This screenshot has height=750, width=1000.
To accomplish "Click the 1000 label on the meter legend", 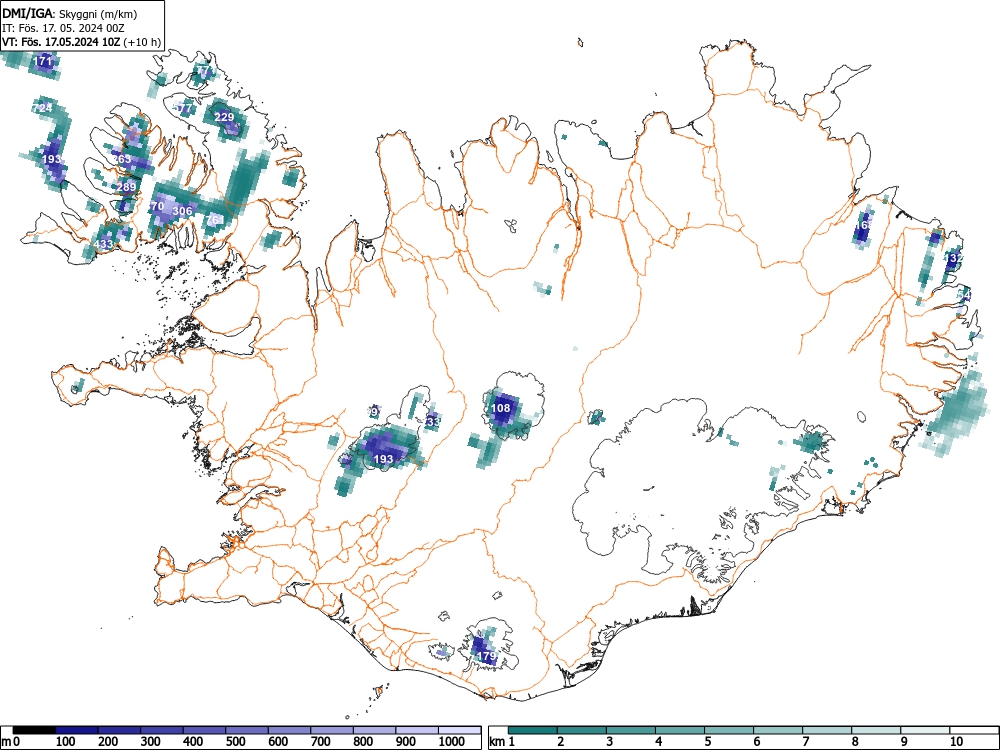I will coord(452,742).
